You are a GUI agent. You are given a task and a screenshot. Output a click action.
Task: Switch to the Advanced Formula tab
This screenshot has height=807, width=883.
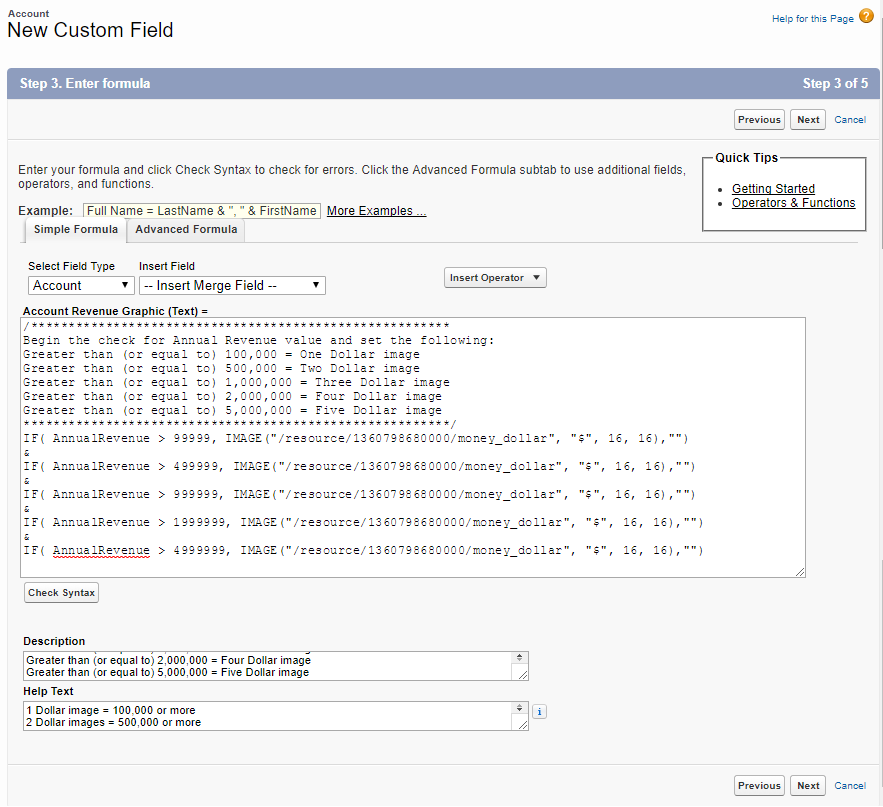[186, 230]
